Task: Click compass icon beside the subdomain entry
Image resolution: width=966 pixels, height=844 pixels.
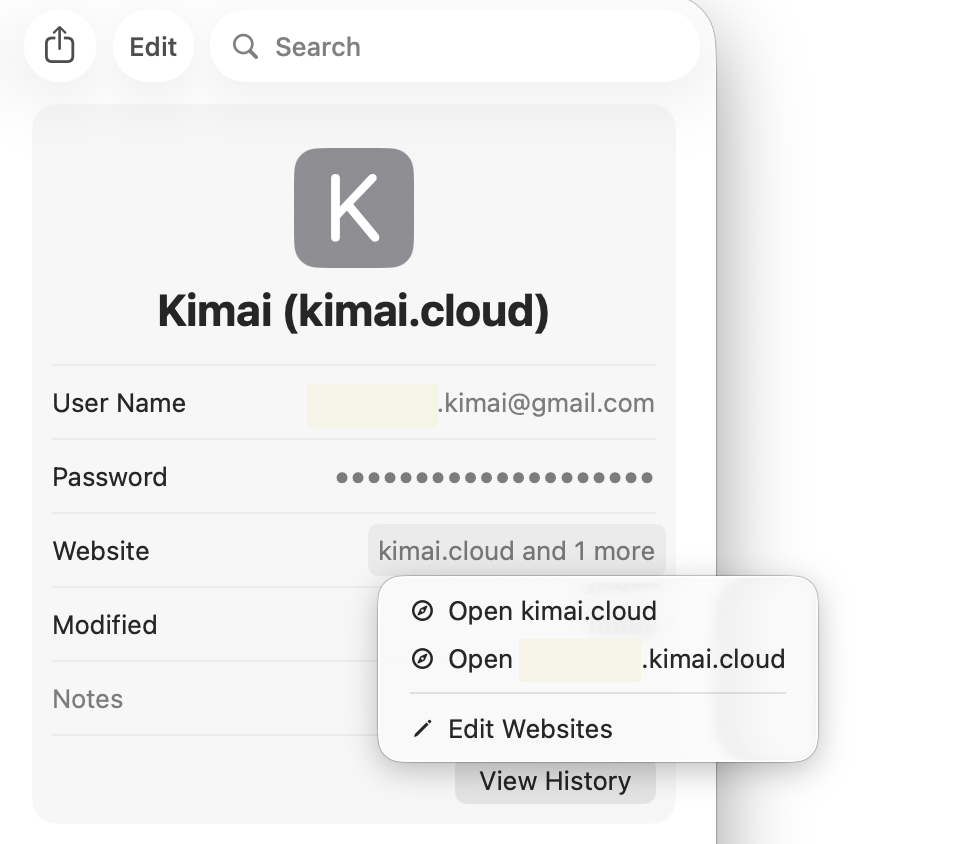Action: tap(422, 659)
